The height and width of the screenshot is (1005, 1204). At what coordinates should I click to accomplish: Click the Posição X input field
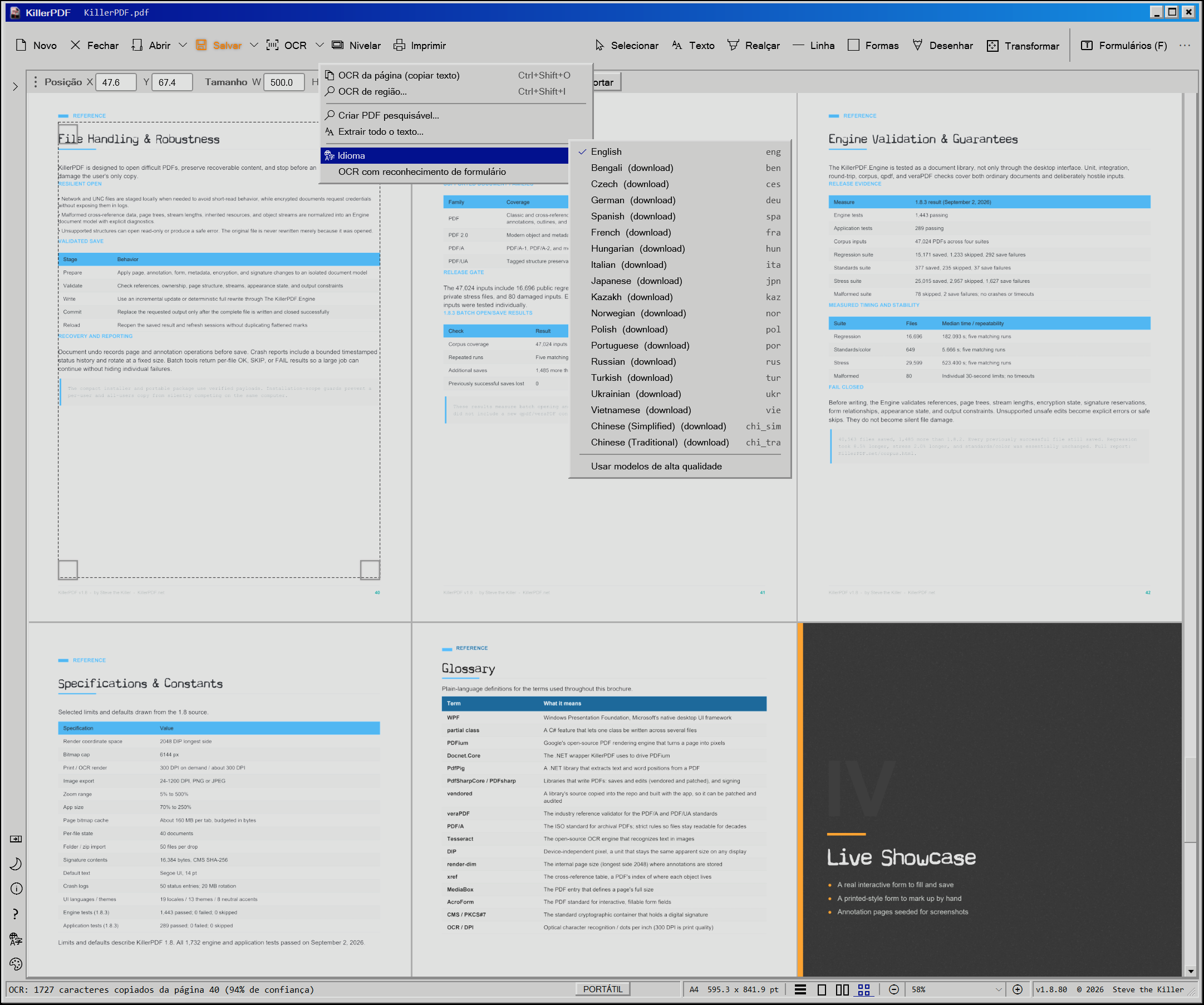click(116, 82)
